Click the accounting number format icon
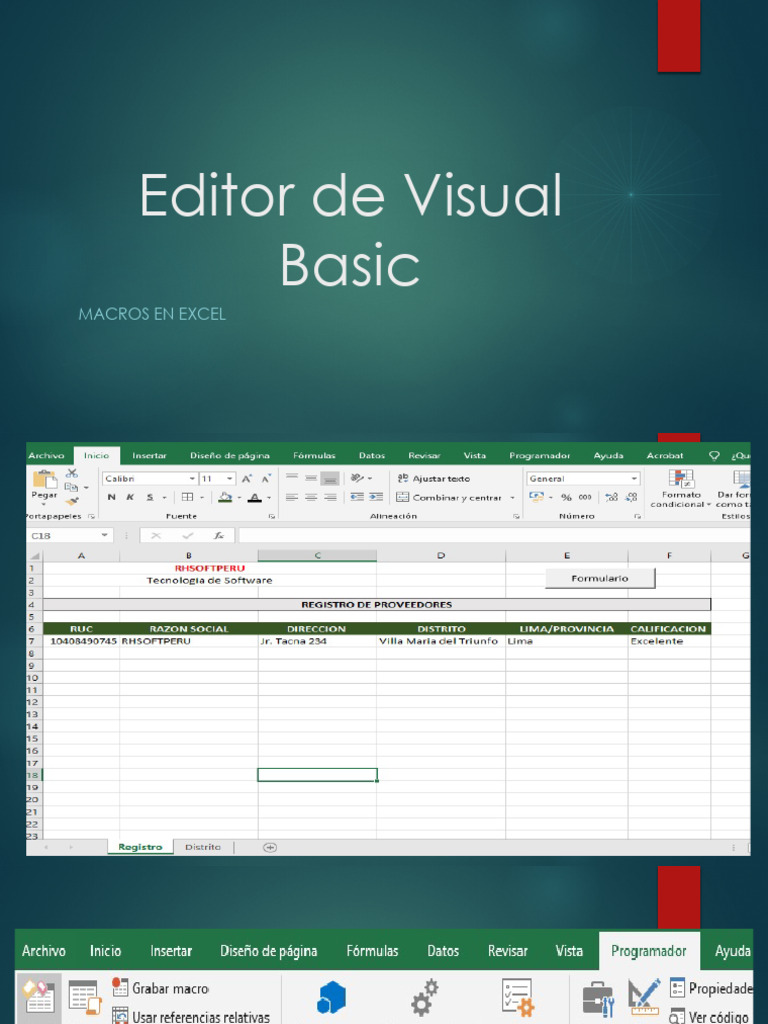The height and width of the screenshot is (1024, 768). pyautogui.click(x=536, y=497)
